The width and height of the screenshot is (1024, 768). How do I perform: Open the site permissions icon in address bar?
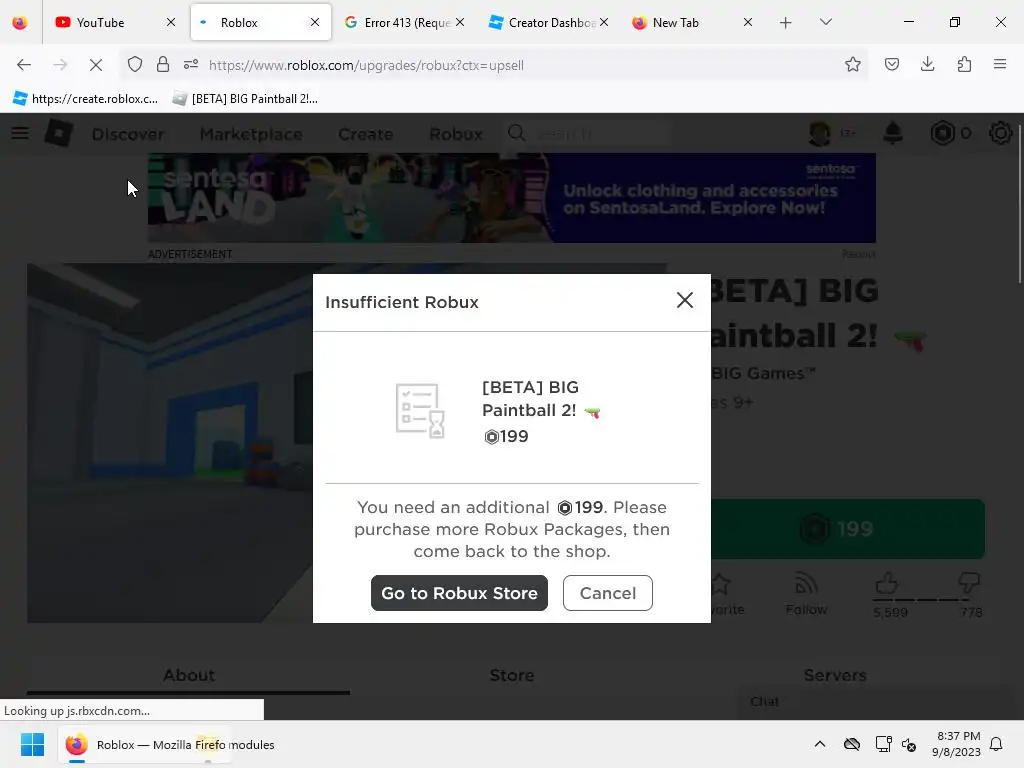coord(191,65)
